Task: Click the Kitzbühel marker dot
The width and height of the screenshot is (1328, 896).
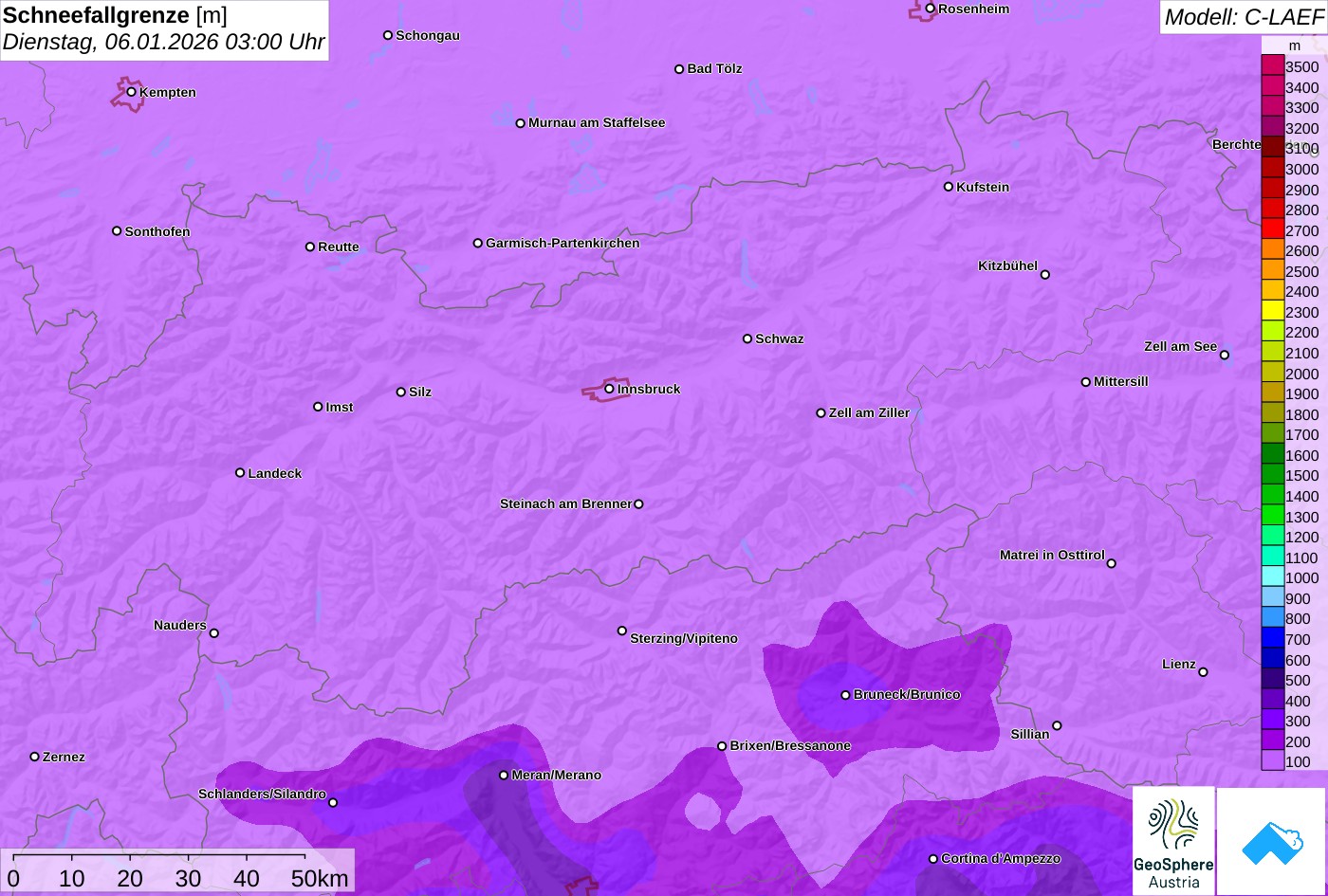Action: [1045, 274]
